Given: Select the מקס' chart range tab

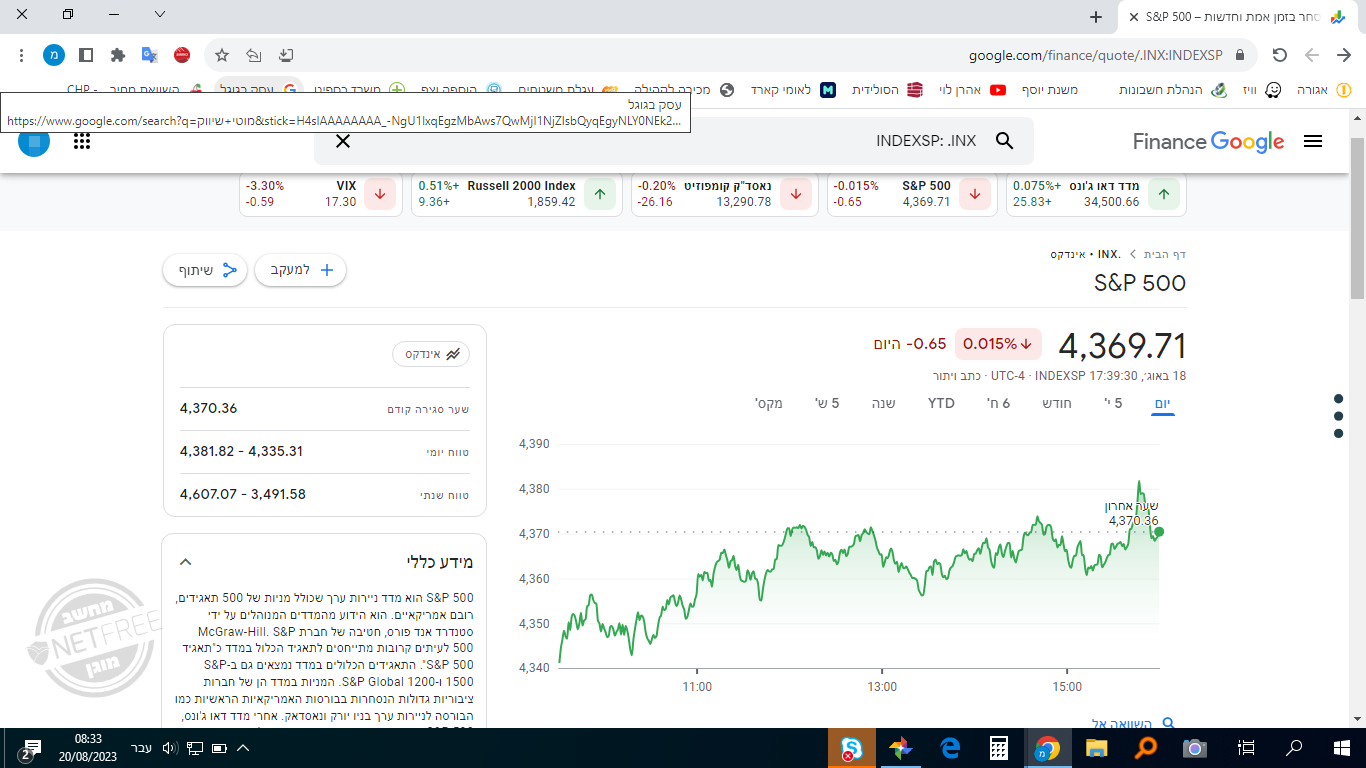Looking at the screenshot, I should pyautogui.click(x=768, y=403).
